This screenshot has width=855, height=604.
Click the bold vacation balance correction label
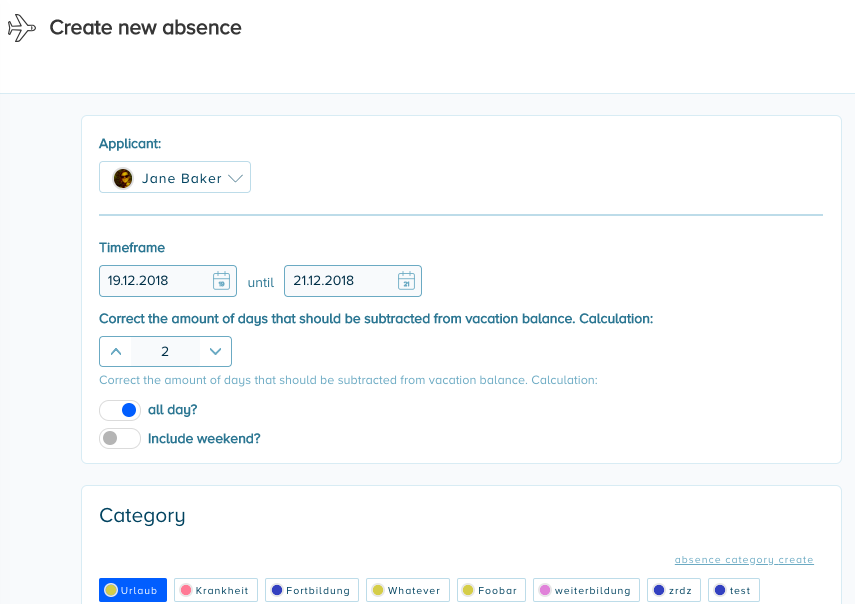click(x=376, y=319)
